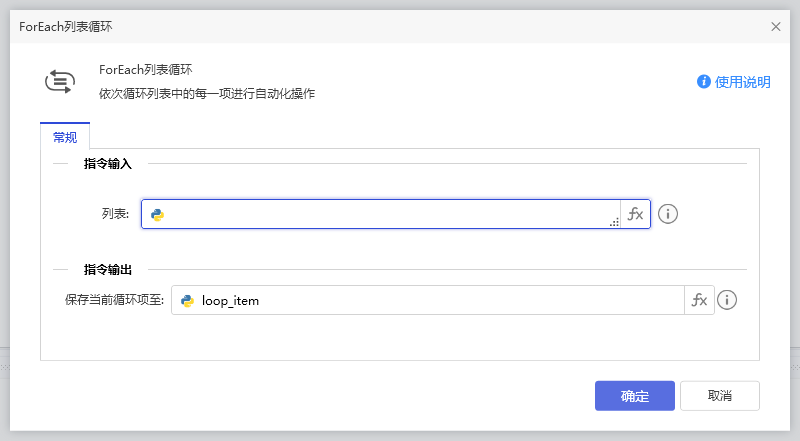Open the fx expression editor for 列表

click(636, 214)
